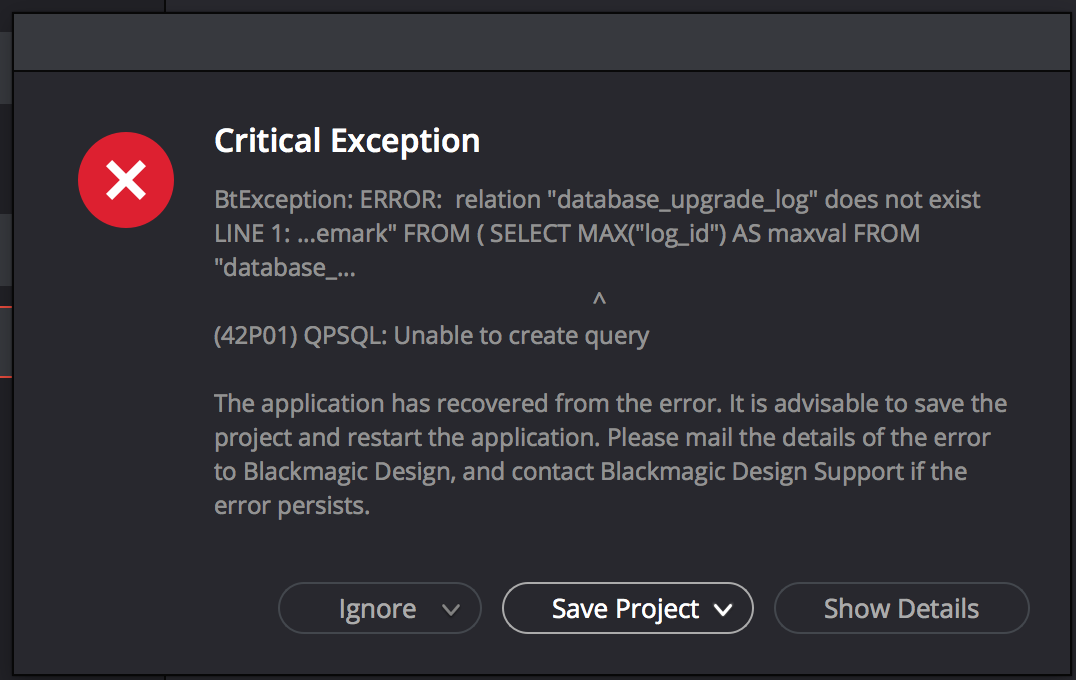Click the Critical Exception heading

[347, 141]
